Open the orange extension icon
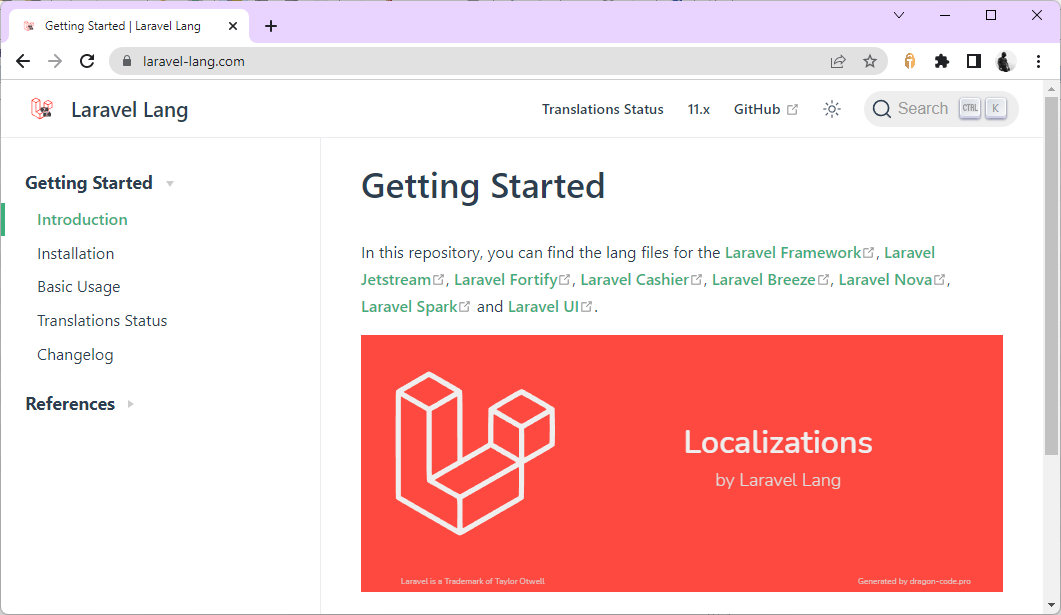 coord(909,62)
